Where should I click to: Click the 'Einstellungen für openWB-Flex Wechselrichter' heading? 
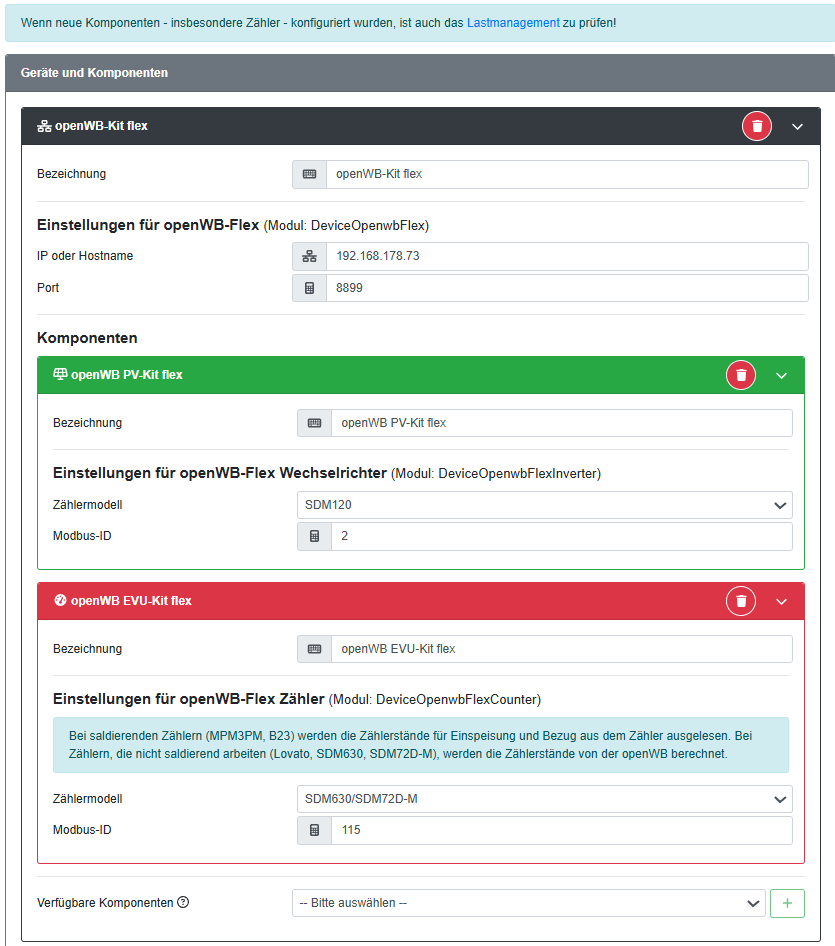pos(220,473)
